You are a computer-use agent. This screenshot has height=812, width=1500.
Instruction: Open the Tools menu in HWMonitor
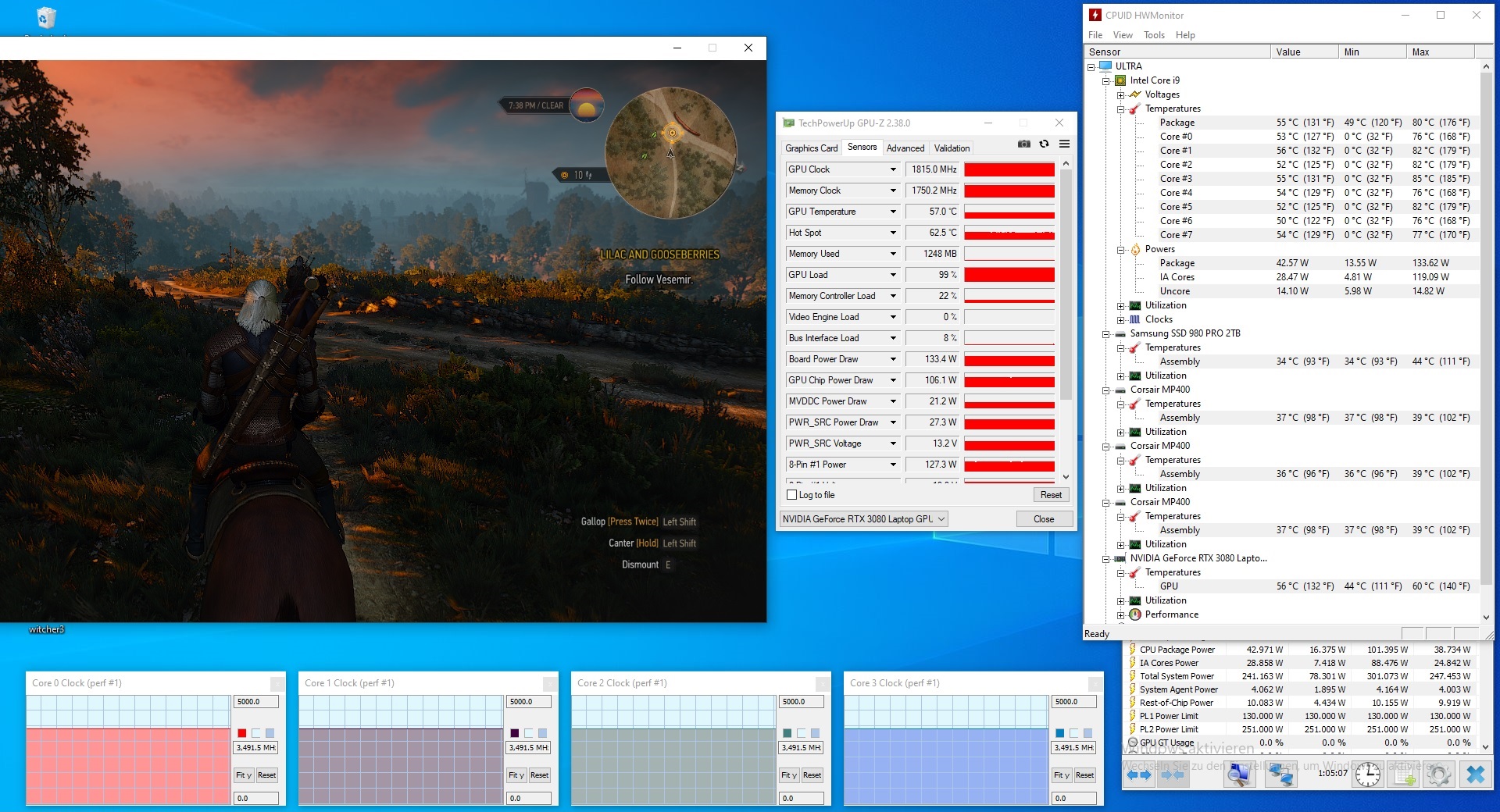1154,35
